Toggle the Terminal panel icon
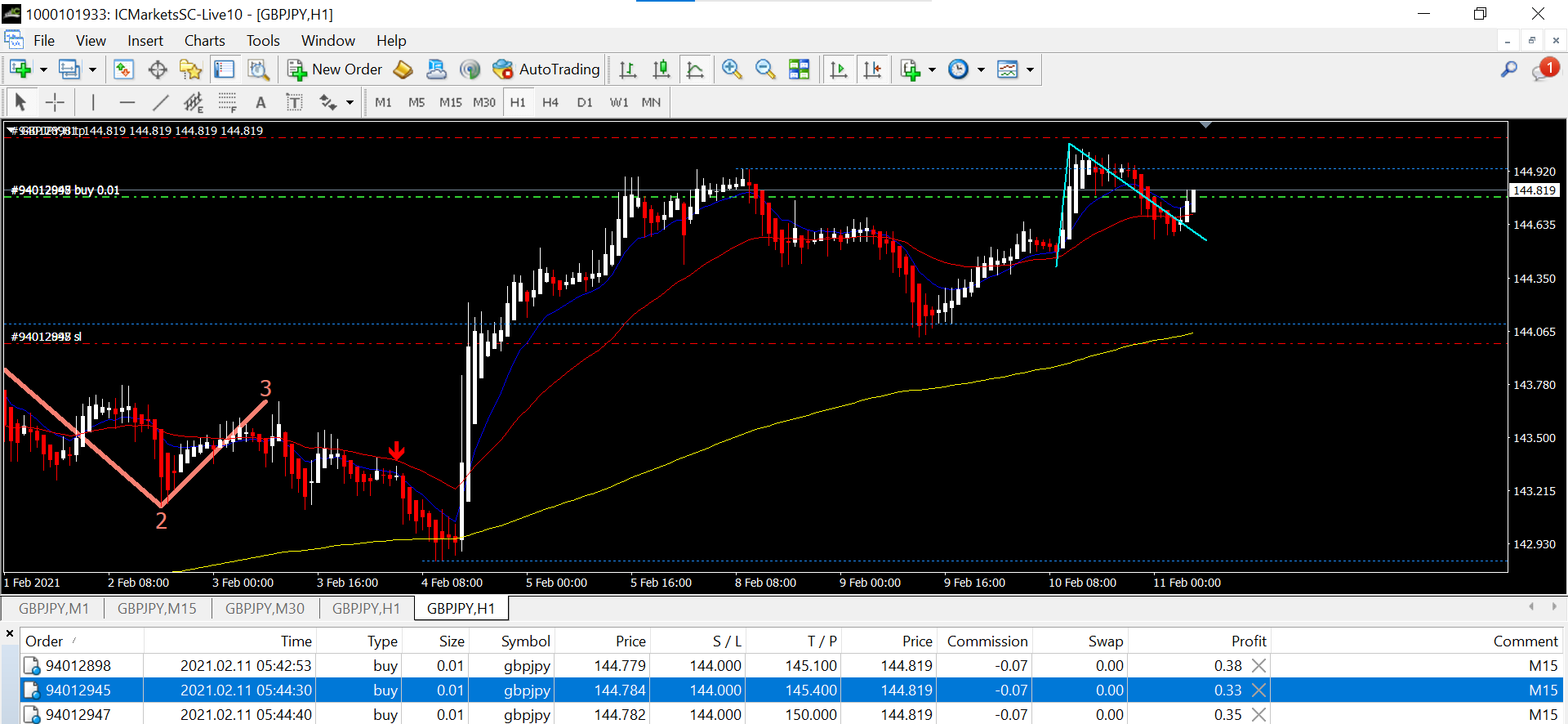 pyautogui.click(x=224, y=69)
